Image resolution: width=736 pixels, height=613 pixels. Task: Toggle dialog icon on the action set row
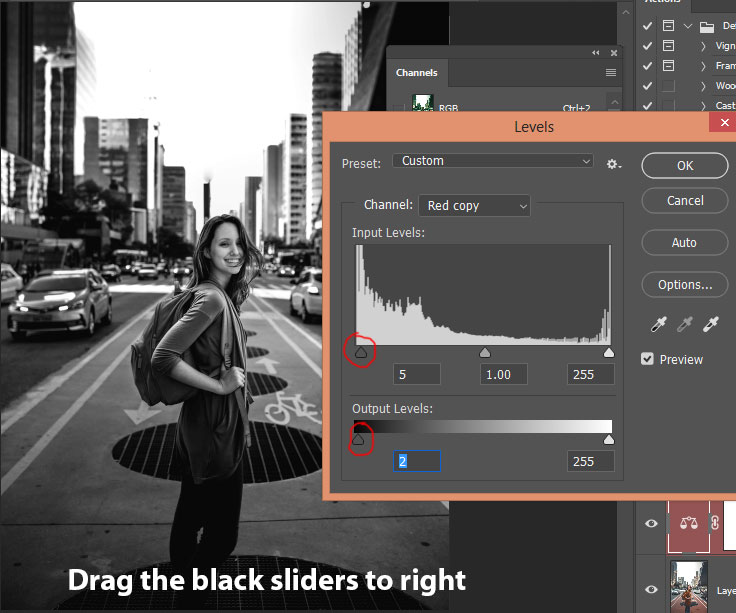[668, 25]
